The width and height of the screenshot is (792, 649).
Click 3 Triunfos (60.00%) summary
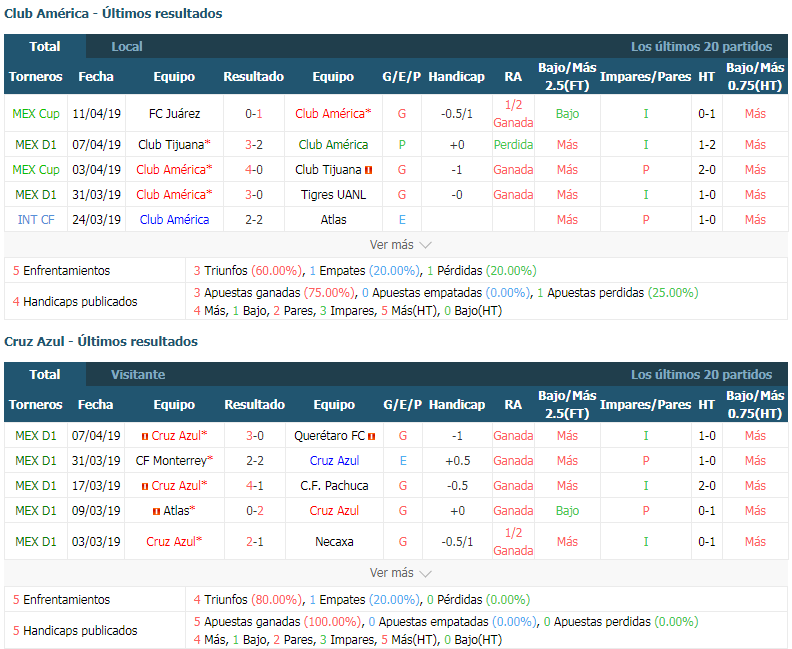248,271
